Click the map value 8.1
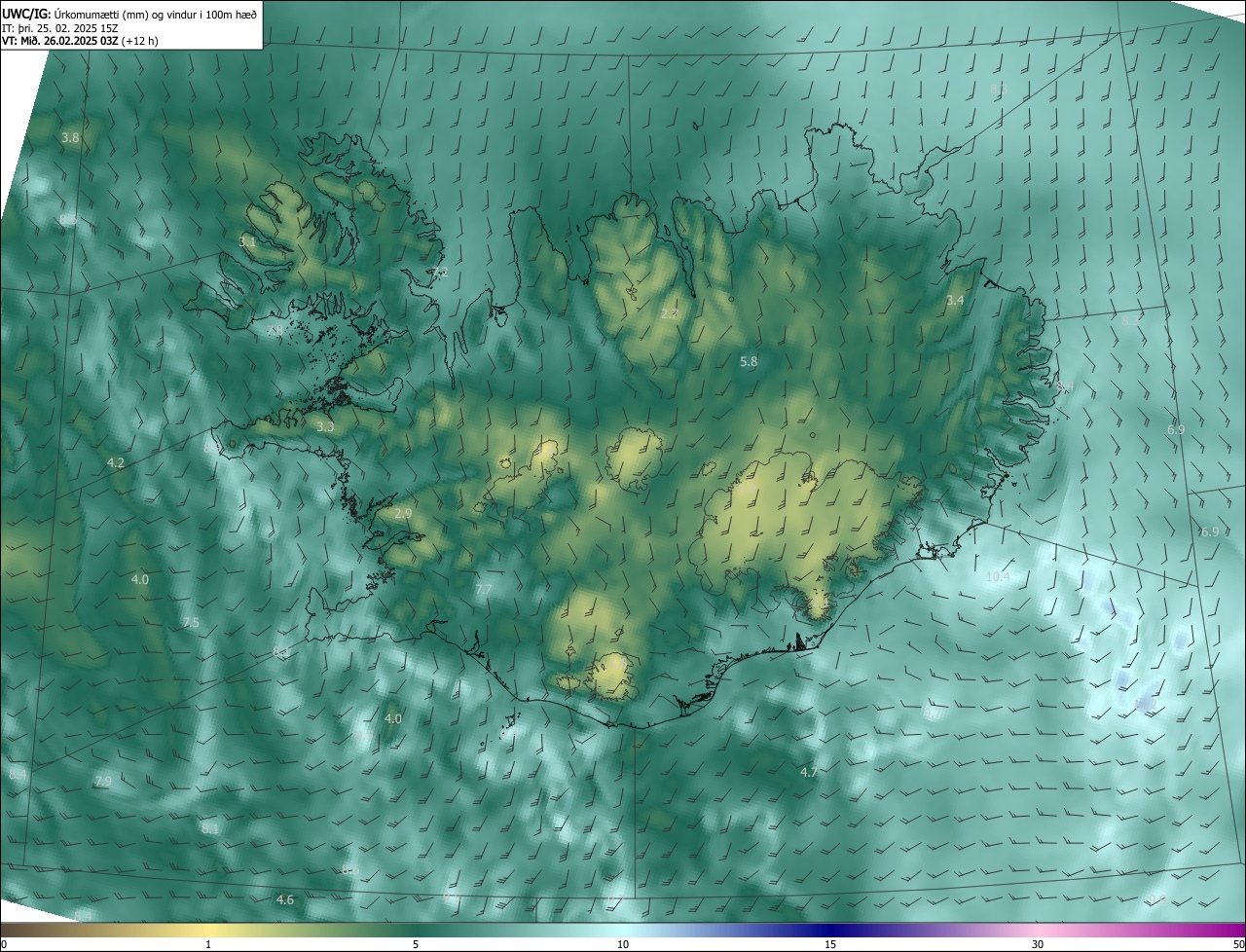1246x952 pixels. pos(210,829)
